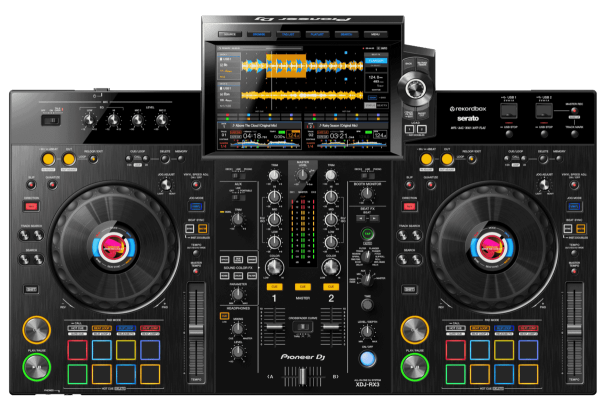Tap the Rainy Season (Original Mix) track title

point(339,125)
